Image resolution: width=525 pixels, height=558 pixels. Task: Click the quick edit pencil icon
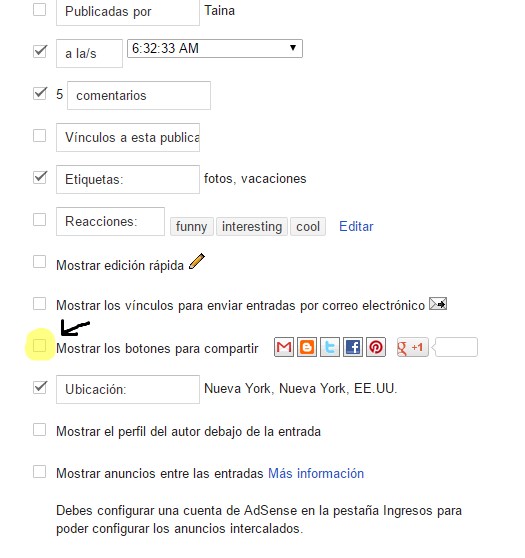pos(196,261)
